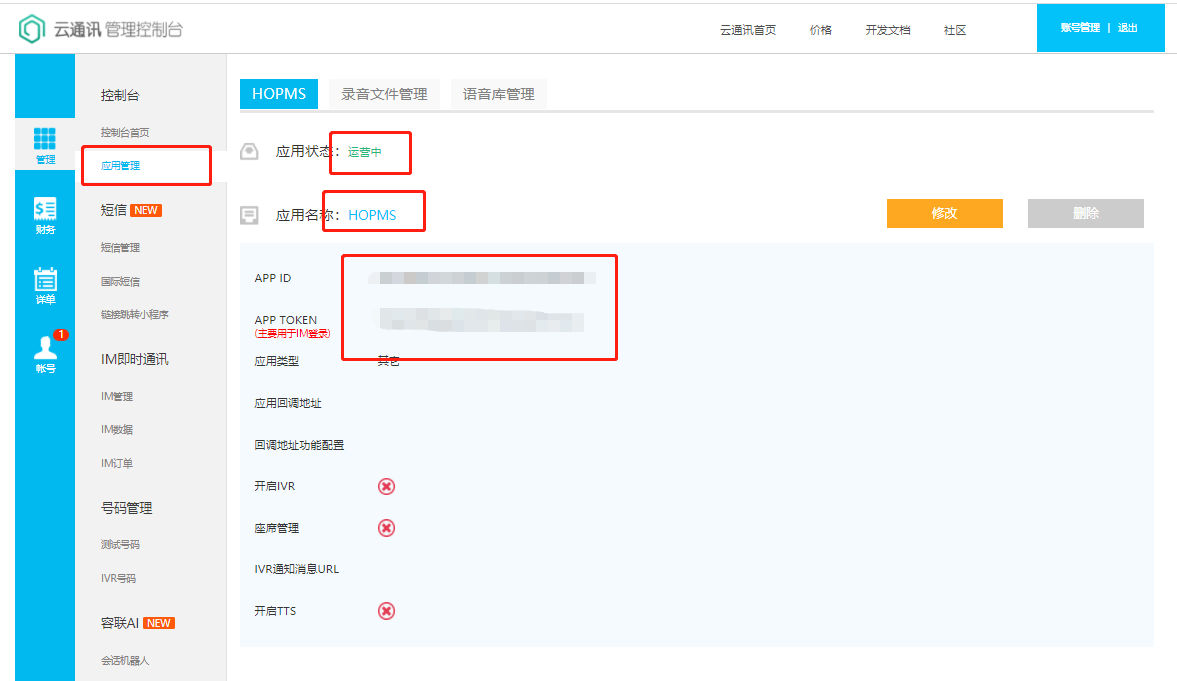Click the 应用状态 status icon
Viewport: 1177px width, 681px height.
[x=249, y=152]
